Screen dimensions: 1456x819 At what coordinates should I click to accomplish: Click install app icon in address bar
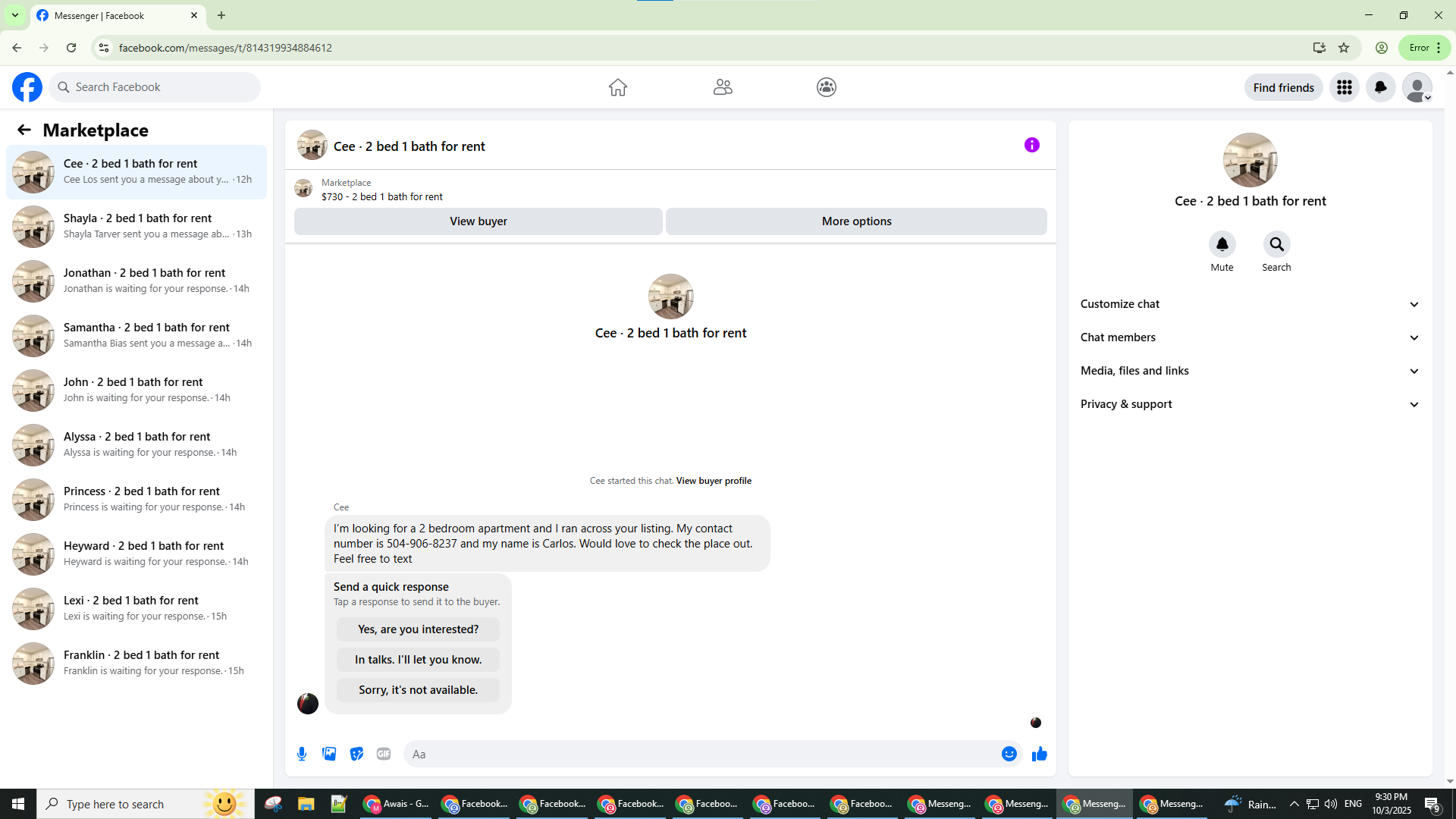(1319, 48)
